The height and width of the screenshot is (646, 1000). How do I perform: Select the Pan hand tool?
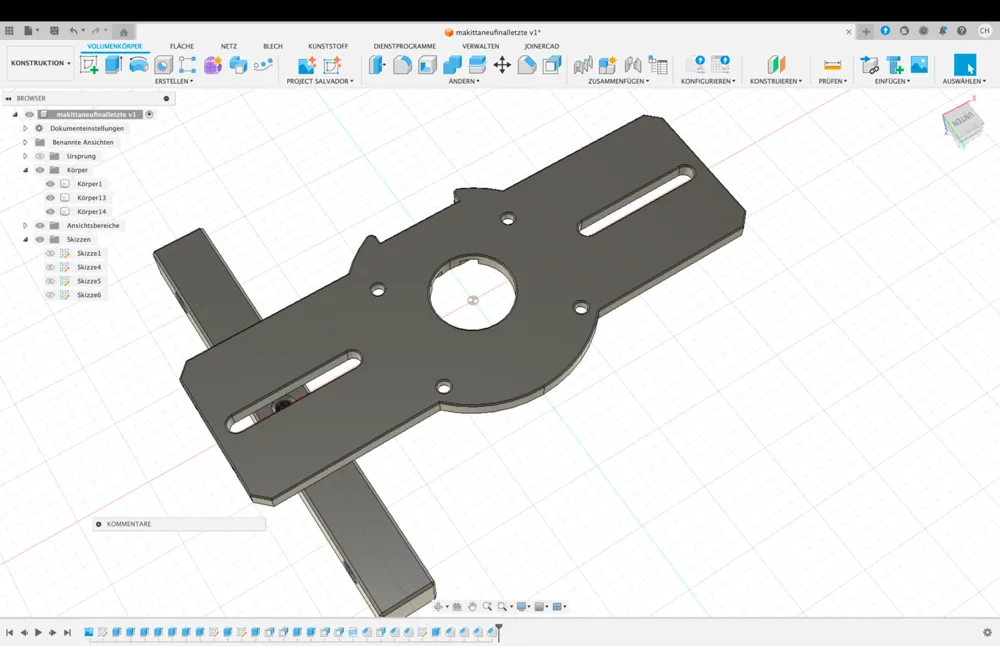[x=472, y=606]
